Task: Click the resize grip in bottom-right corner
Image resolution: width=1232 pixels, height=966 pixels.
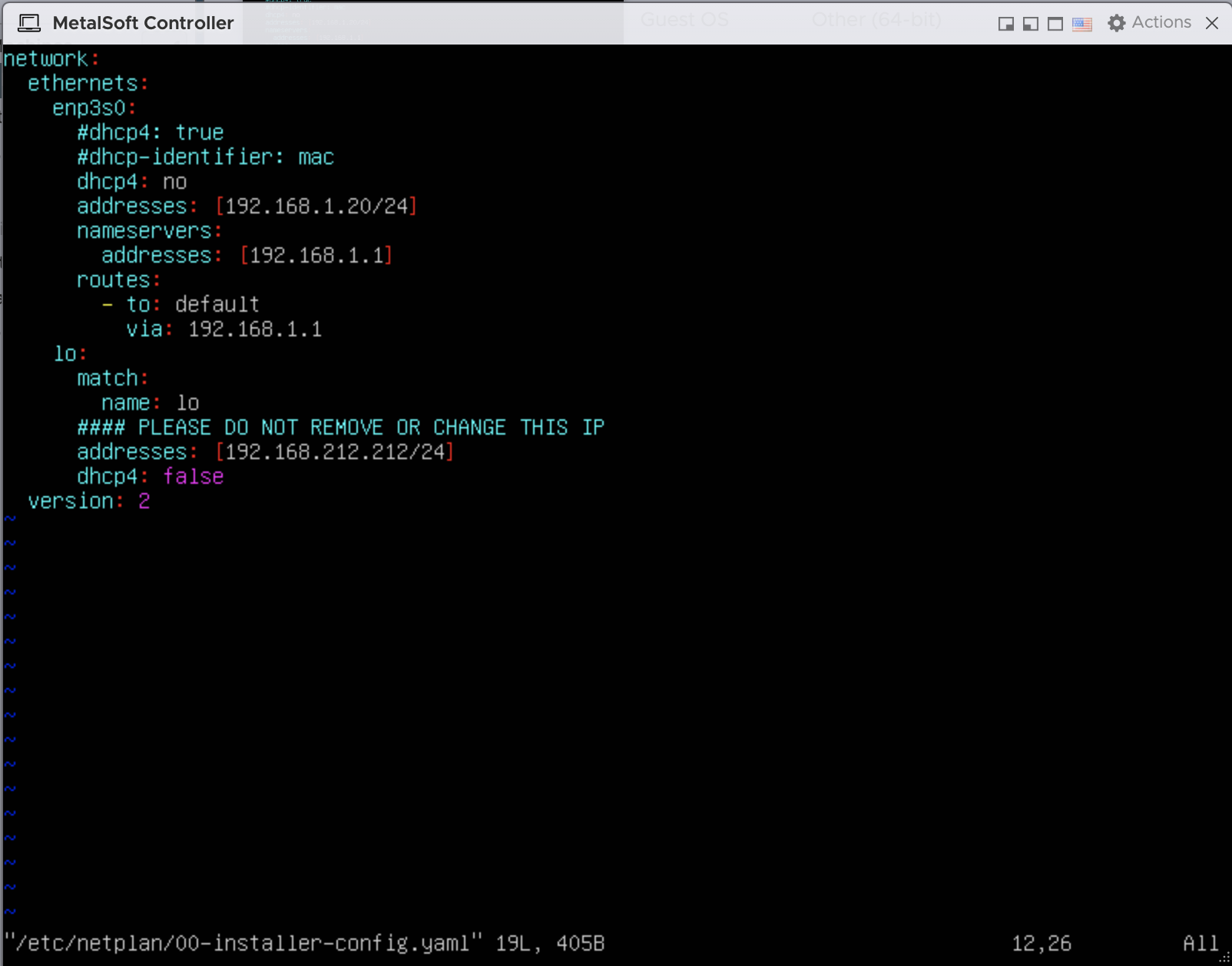Action: click(x=1224, y=958)
